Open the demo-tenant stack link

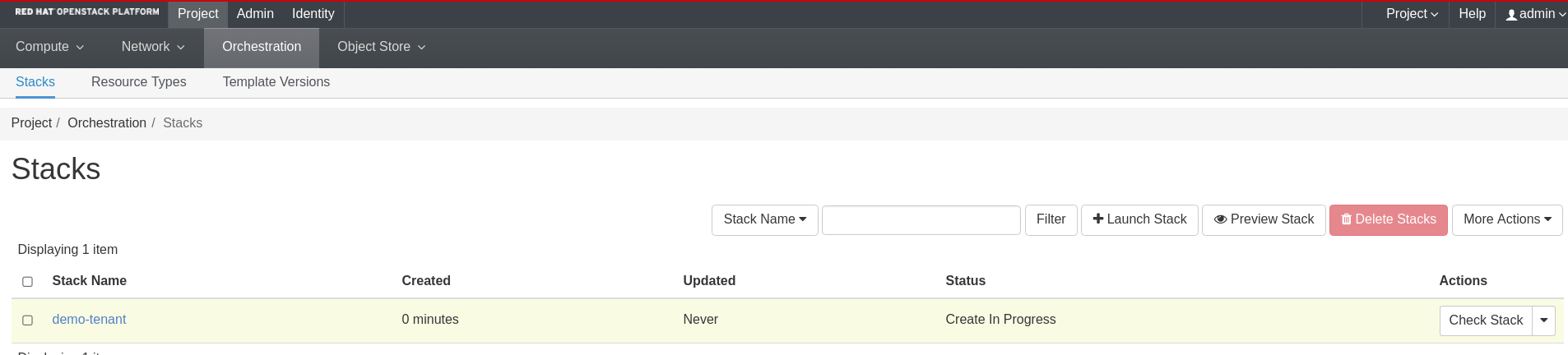click(89, 320)
